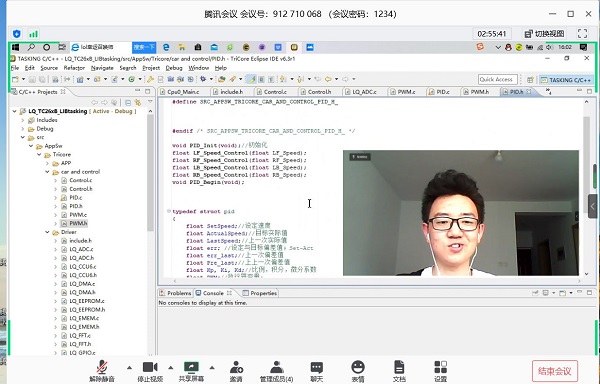Click the switch view button
The height and width of the screenshot is (384, 600).
pyautogui.click(x=545, y=34)
